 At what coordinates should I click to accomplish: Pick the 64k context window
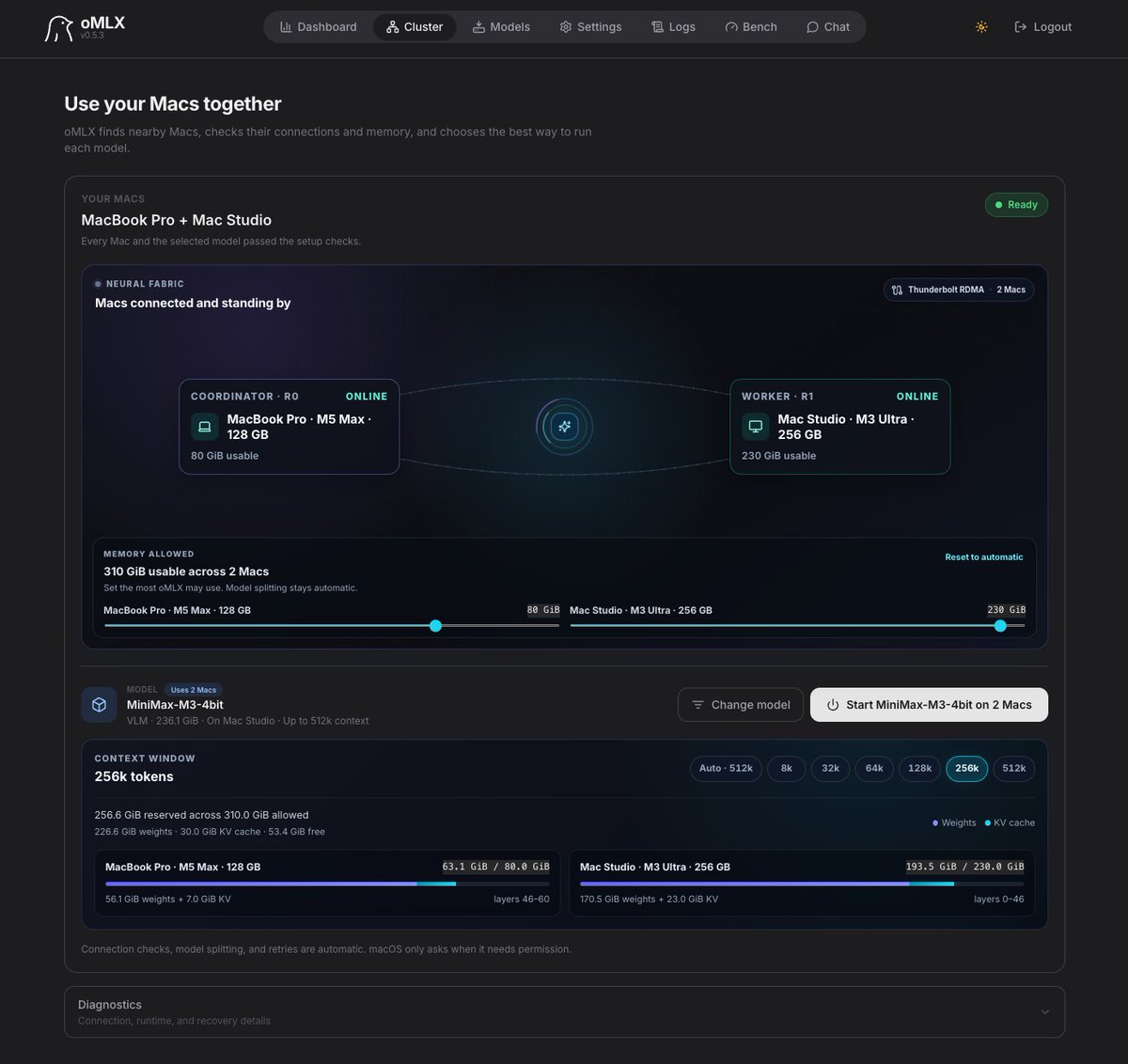tap(874, 768)
